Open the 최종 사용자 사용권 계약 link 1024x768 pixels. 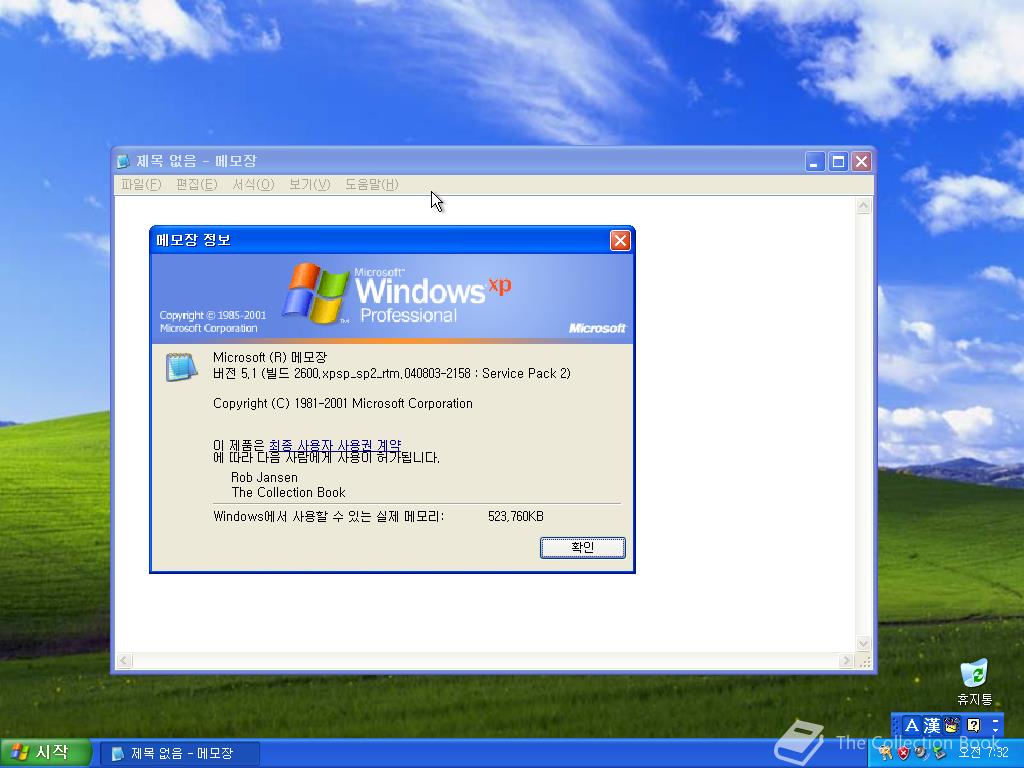click(x=335, y=445)
